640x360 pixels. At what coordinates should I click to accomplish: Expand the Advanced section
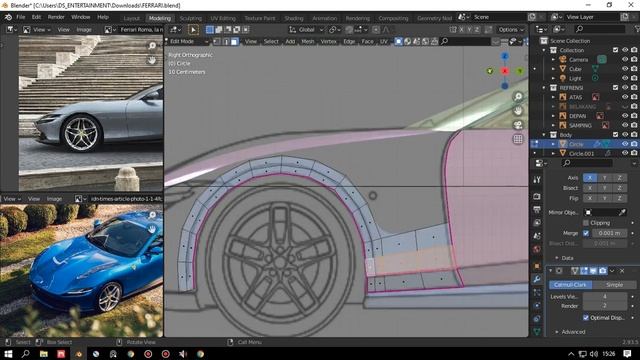570,332
